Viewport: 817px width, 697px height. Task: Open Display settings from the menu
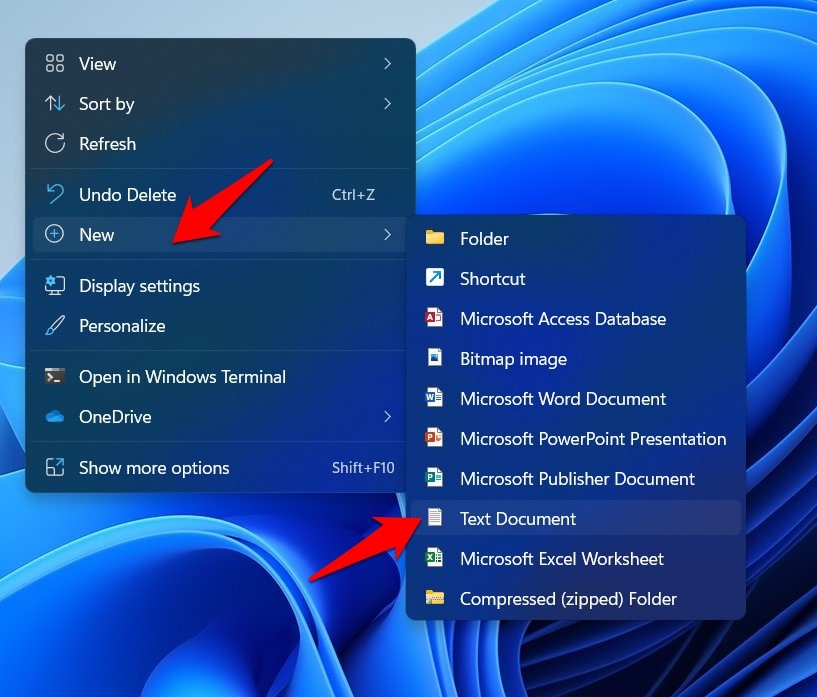pyautogui.click(x=219, y=285)
